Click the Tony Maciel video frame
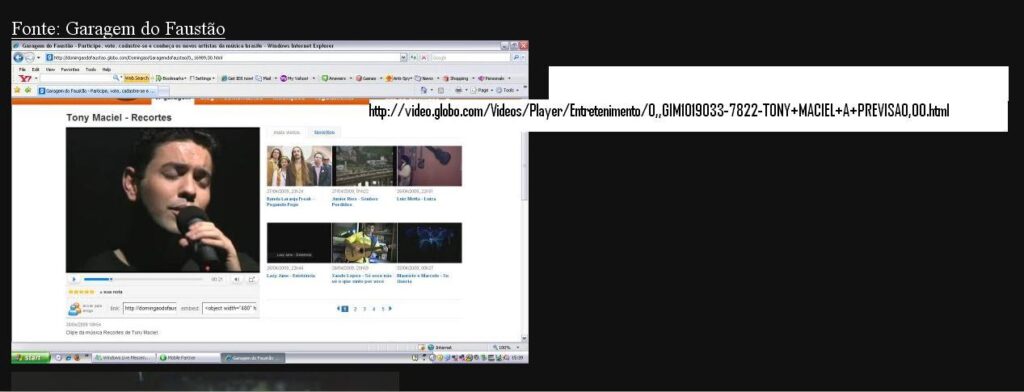 pyautogui.click(x=163, y=199)
